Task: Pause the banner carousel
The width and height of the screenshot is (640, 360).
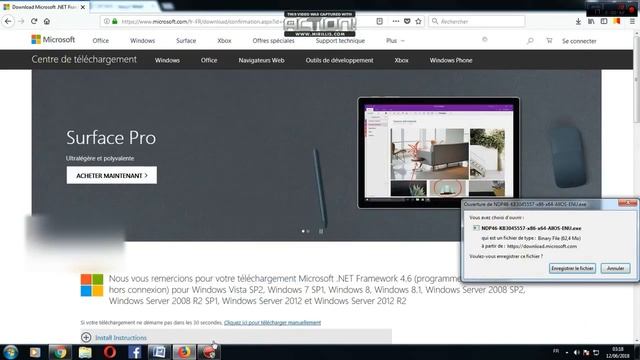Action: tap(321, 231)
